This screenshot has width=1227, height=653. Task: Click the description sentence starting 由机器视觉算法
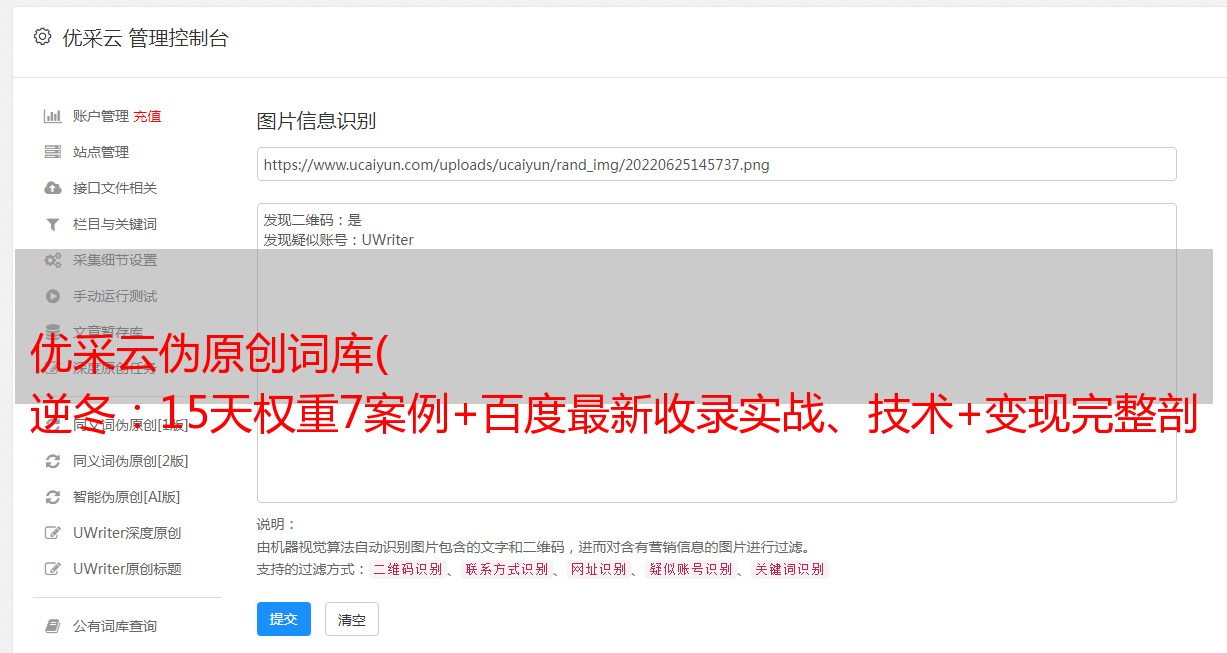[x=533, y=547]
